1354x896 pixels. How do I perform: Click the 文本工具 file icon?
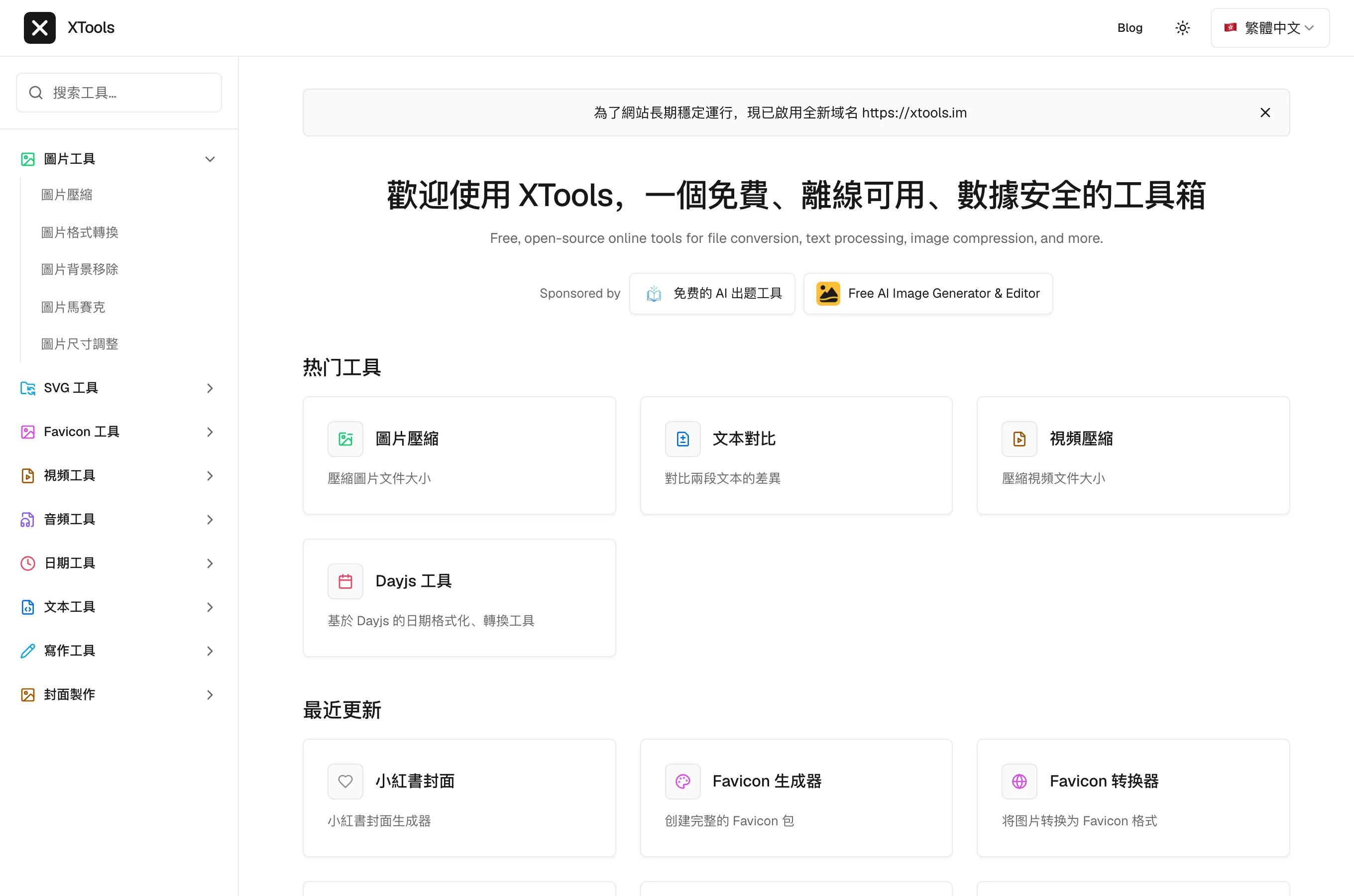click(27, 607)
